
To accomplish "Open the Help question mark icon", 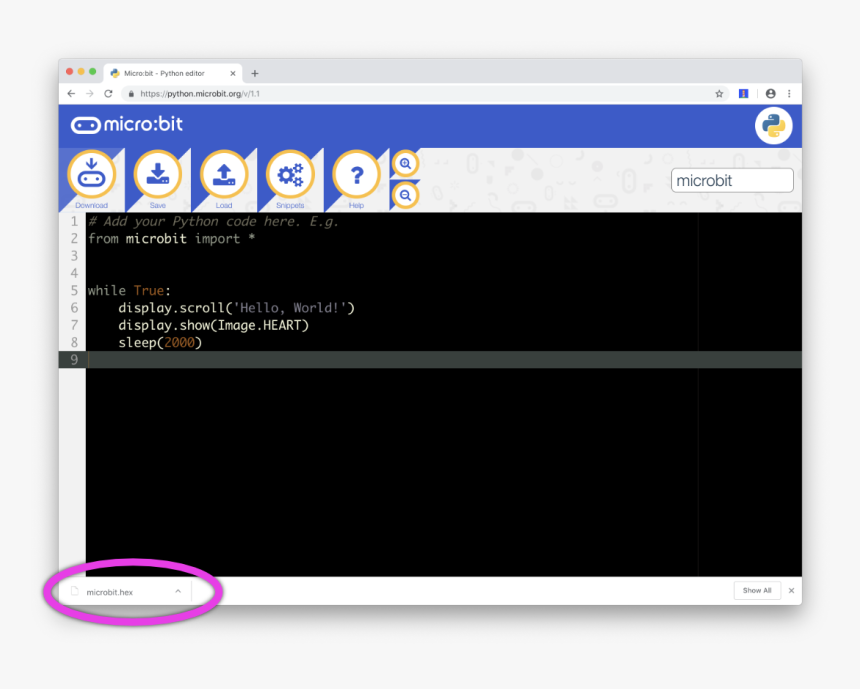I will (x=356, y=176).
